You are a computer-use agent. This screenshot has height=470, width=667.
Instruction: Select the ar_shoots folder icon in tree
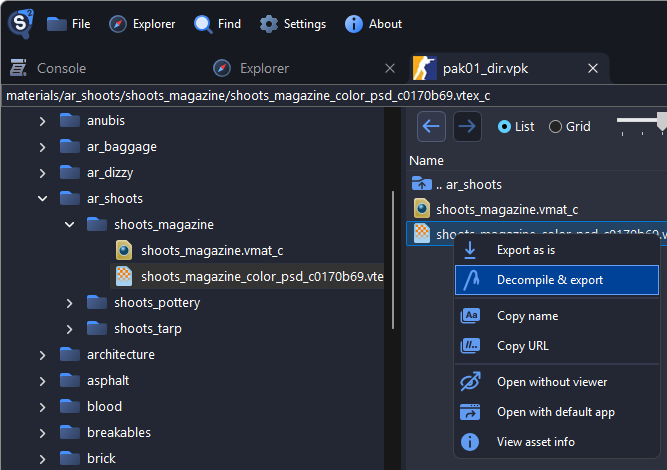coord(70,198)
